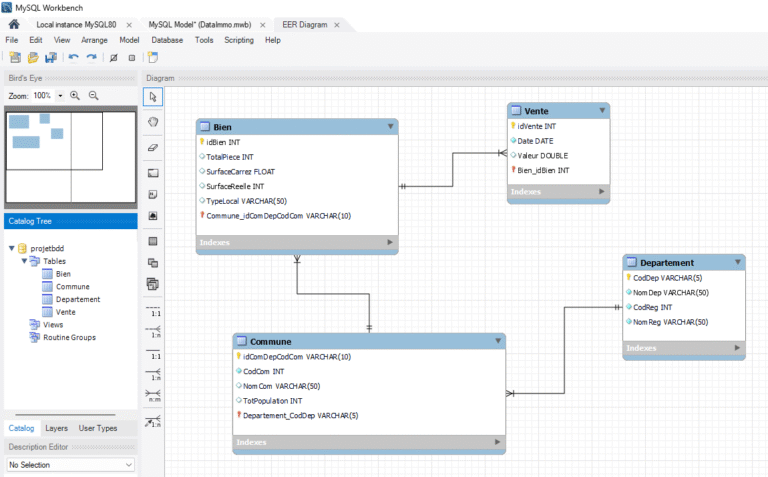Open the Database menu
Image resolution: width=768 pixels, height=477 pixels.
click(167, 40)
